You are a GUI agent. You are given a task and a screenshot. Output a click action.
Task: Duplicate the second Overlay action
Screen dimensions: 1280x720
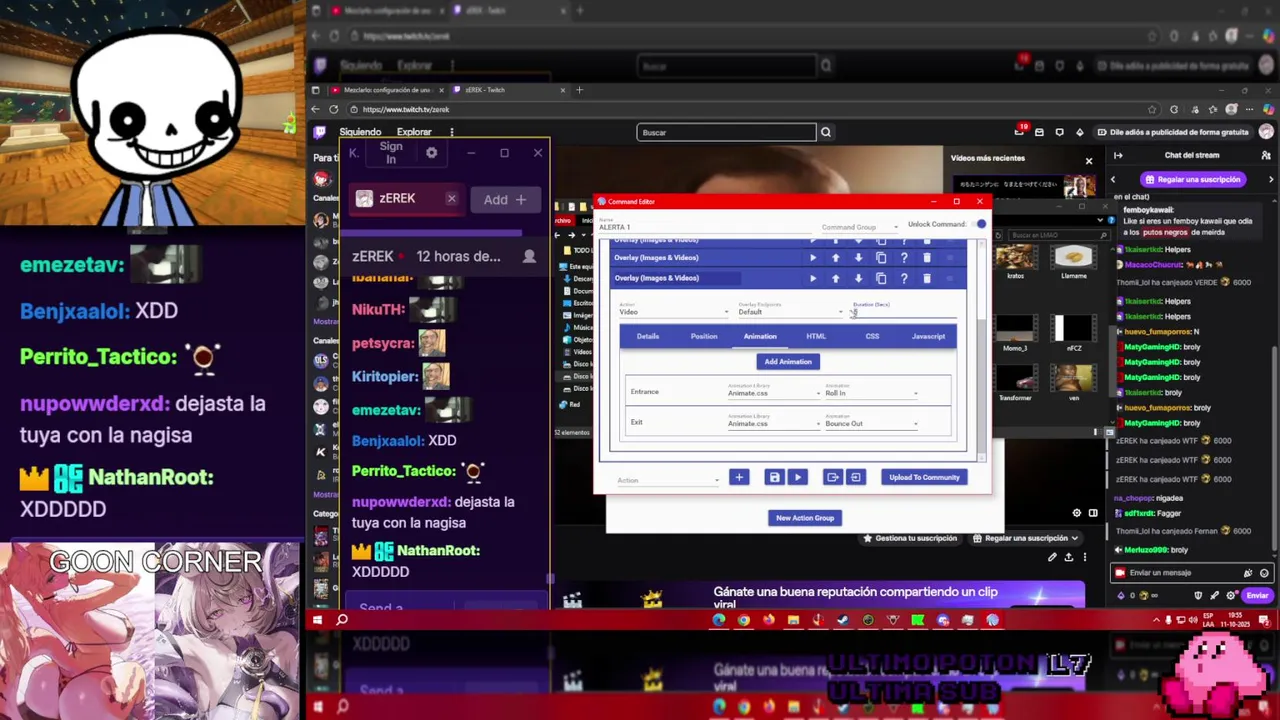pyautogui.click(x=881, y=258)
